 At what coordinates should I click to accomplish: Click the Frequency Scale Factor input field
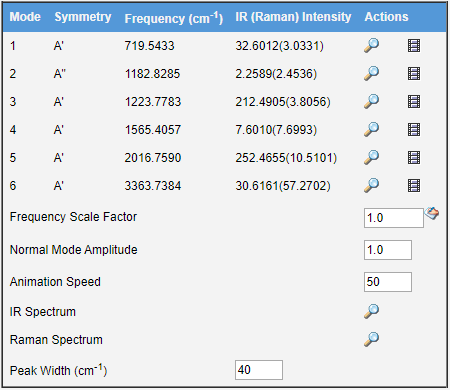394,218
